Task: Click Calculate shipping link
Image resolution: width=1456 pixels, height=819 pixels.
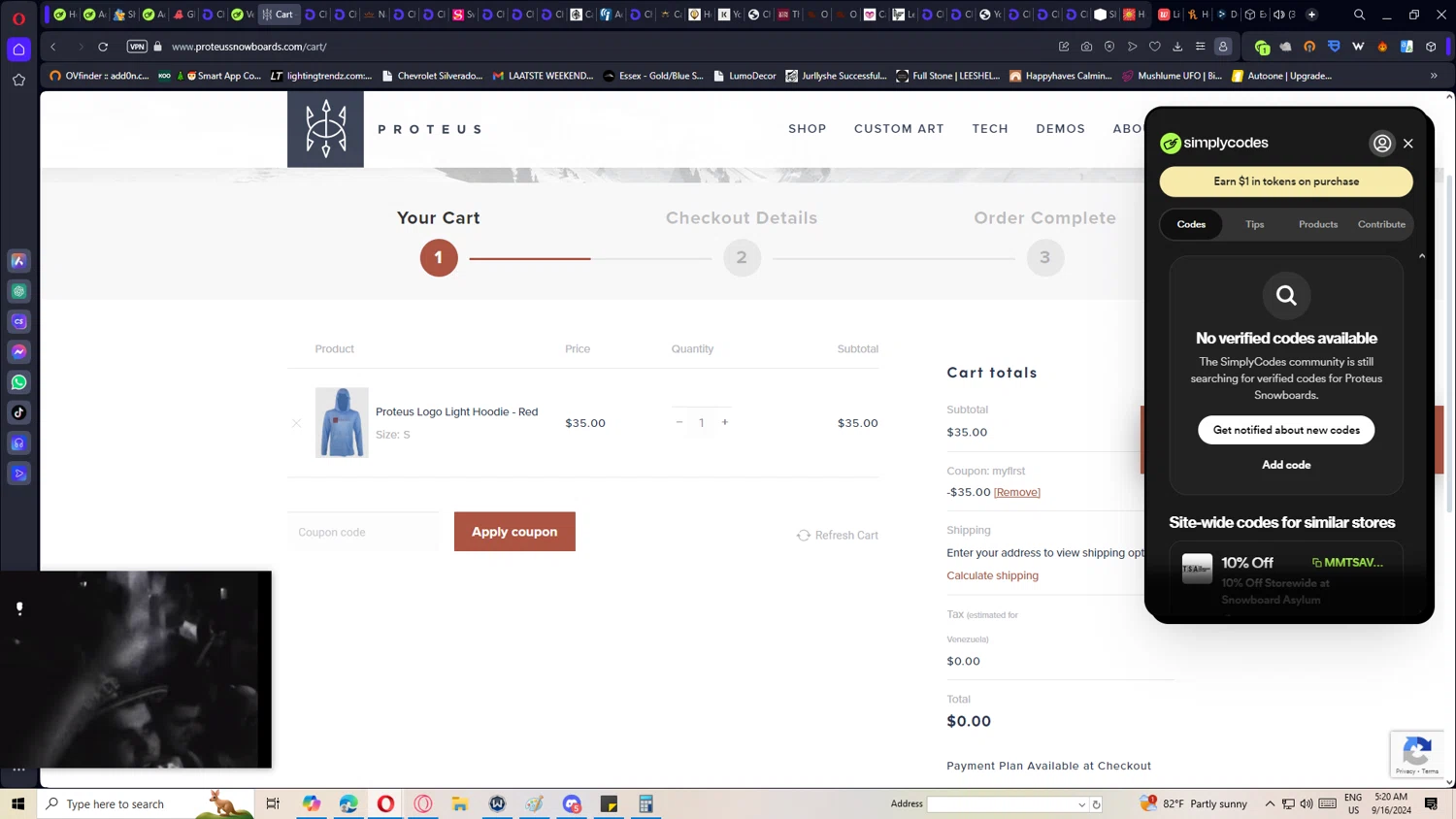Action: click(992, 575)
